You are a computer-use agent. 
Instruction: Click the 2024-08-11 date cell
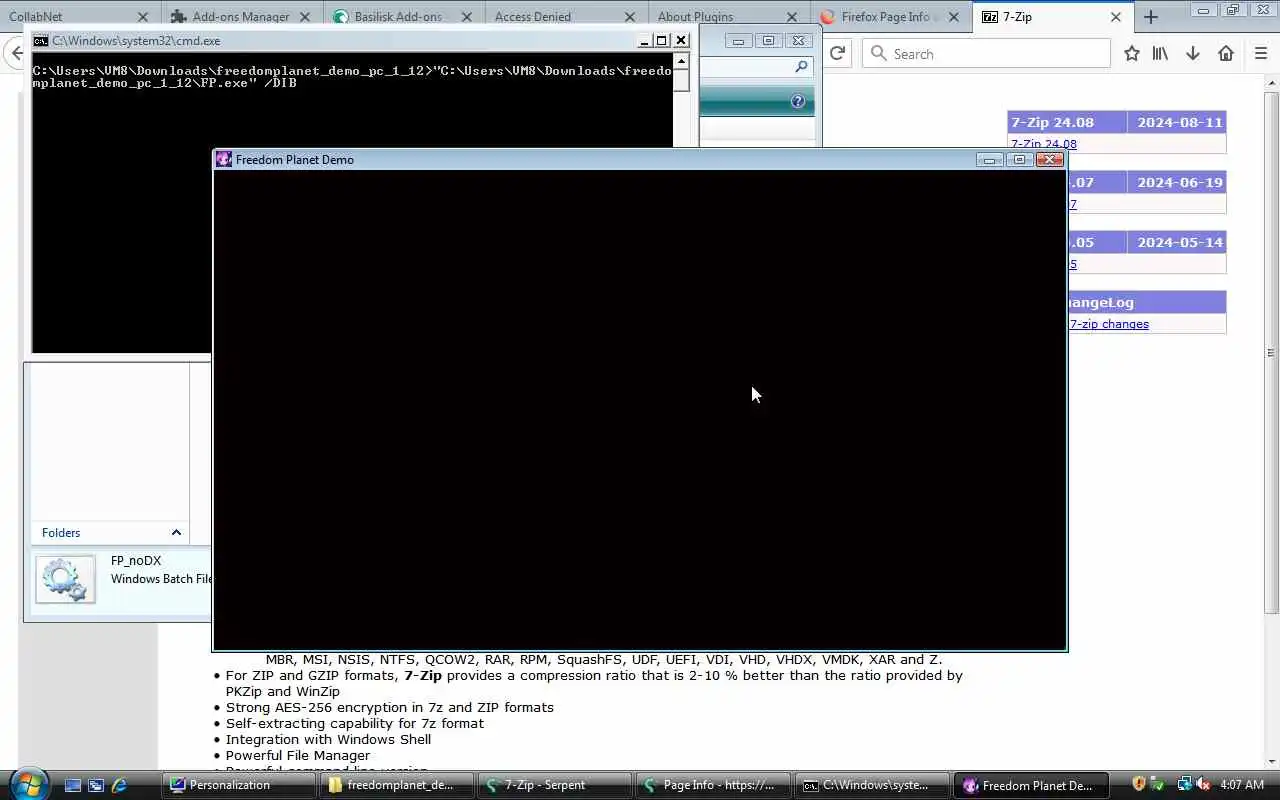pyautogui.click(x=1179, y=122)
